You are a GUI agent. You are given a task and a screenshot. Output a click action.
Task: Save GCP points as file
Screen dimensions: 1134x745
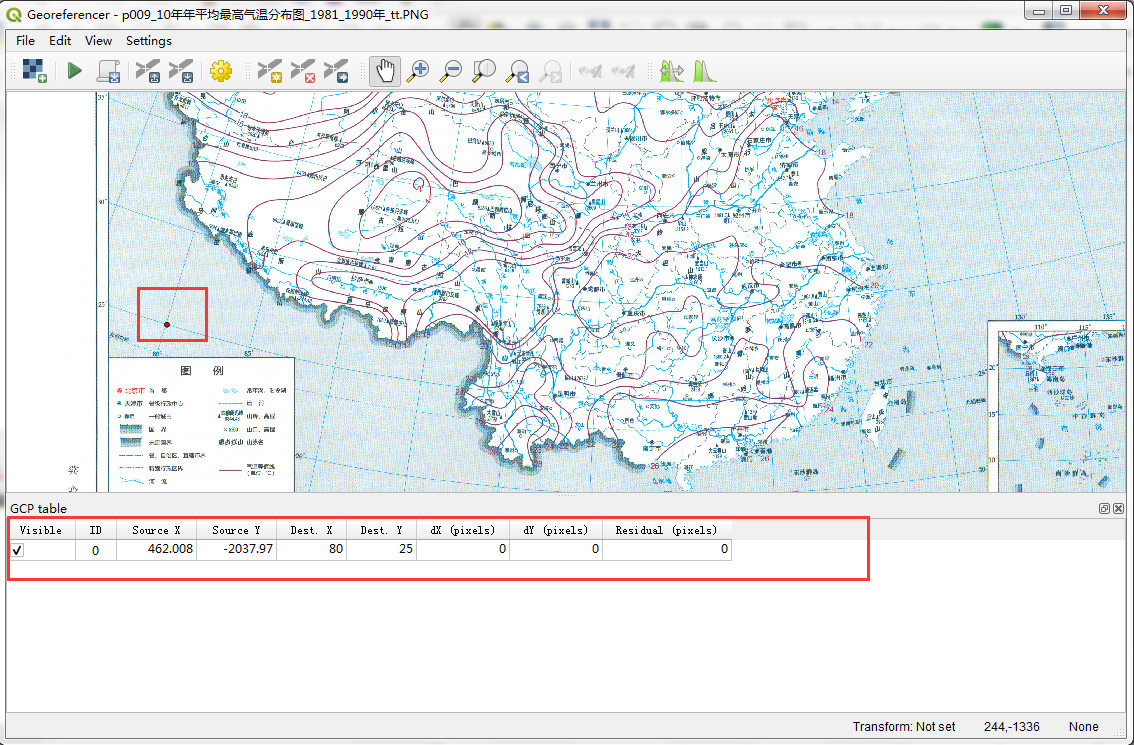(181, 71)
